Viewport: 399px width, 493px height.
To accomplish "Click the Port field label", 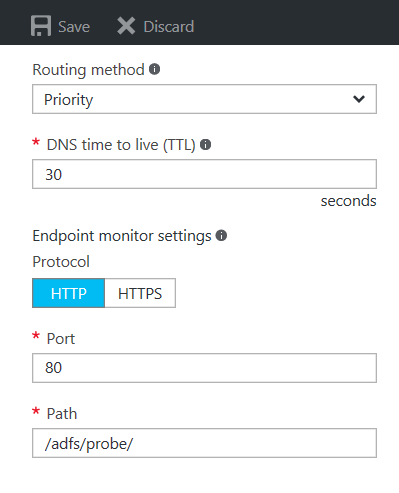I will pyautogui.click(x=61, y=339).
